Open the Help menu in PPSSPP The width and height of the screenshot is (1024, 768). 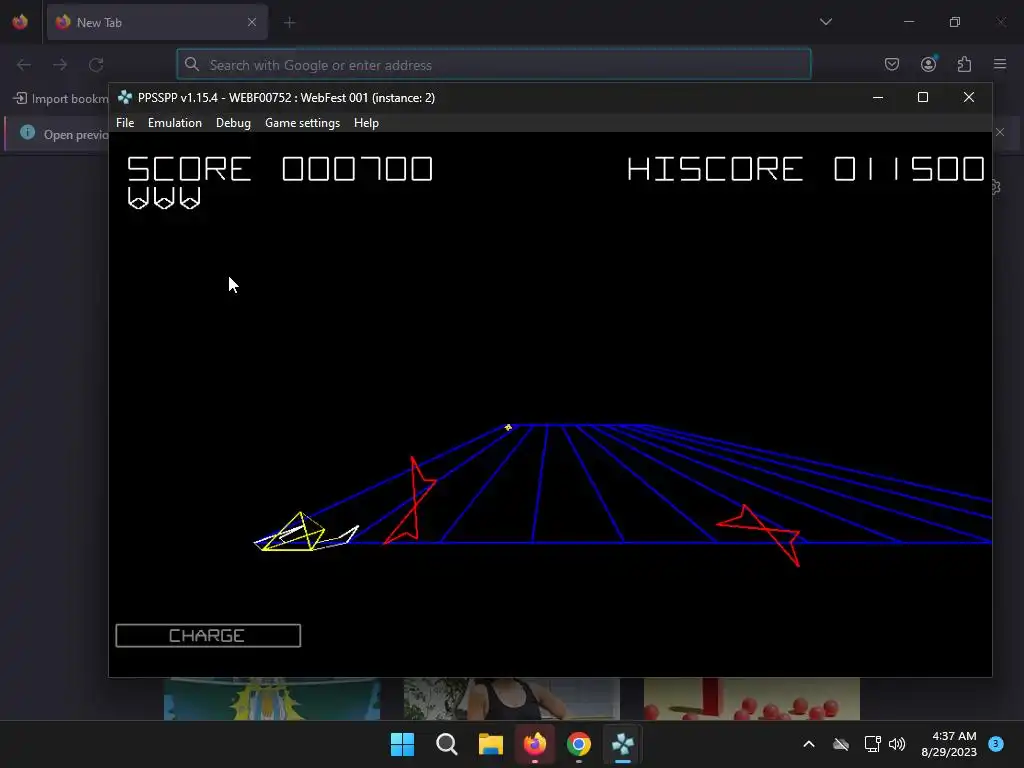366,123
